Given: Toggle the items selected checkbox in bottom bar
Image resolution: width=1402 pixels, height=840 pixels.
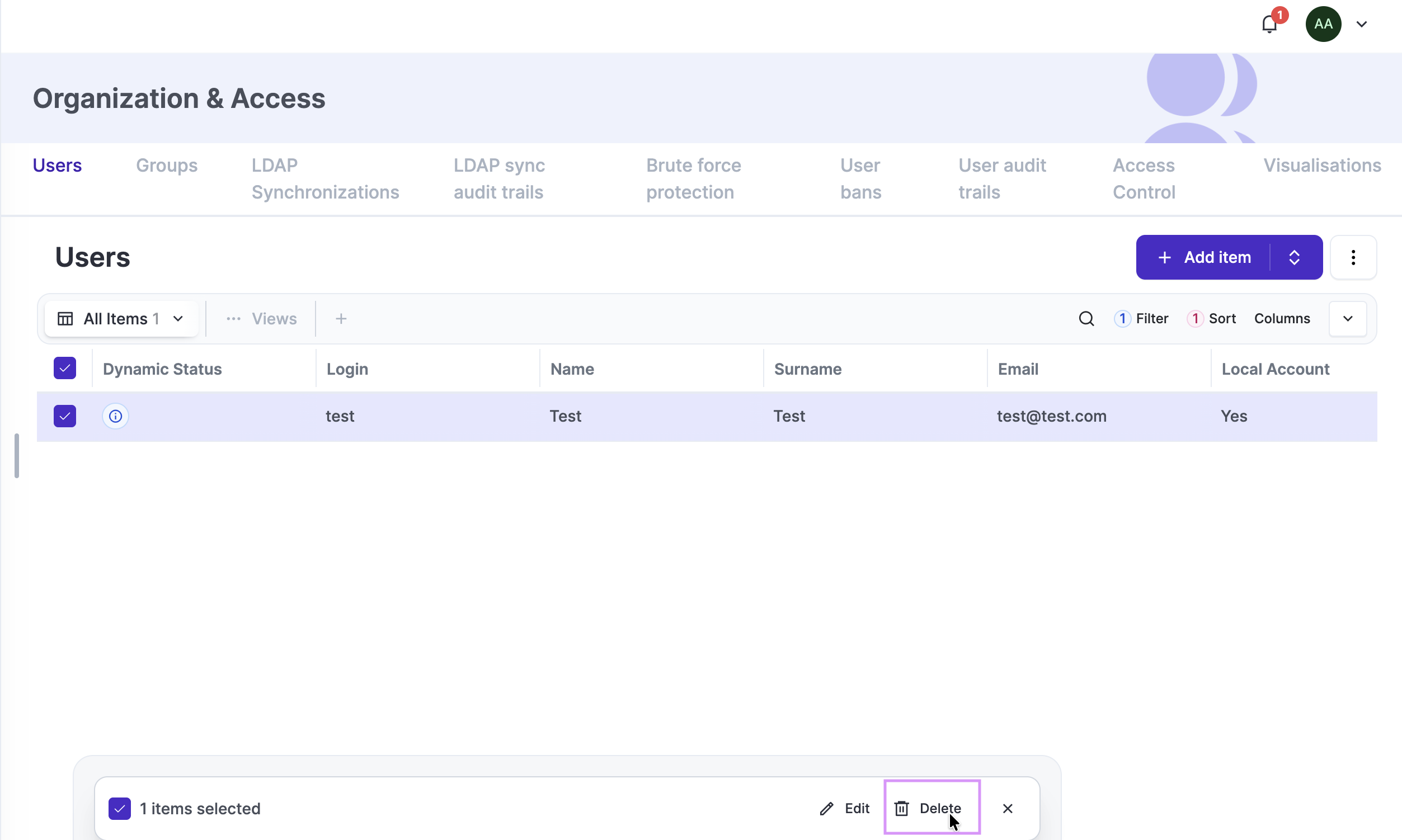Looking at the screenshot, I should (120, 808).
